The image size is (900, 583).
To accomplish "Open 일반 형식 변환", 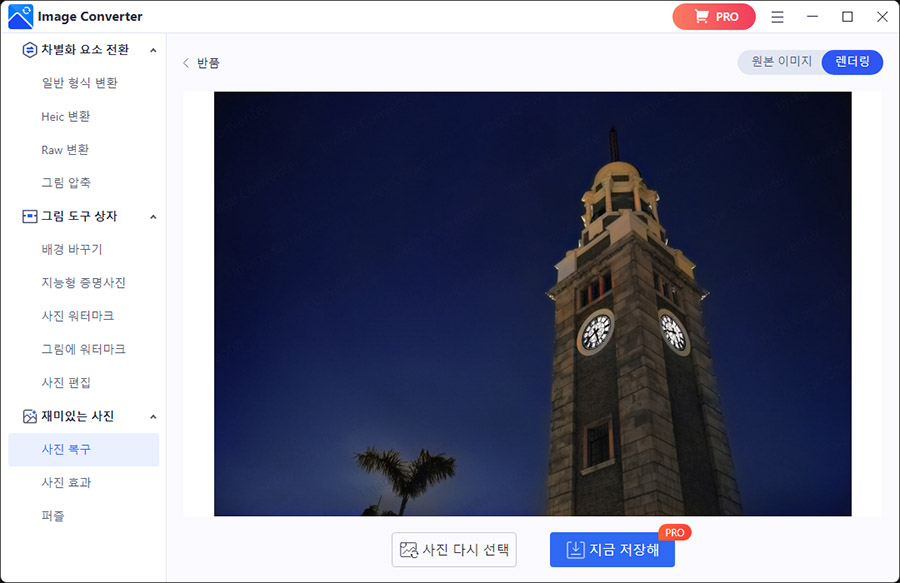I will click(x=79, y=83).
